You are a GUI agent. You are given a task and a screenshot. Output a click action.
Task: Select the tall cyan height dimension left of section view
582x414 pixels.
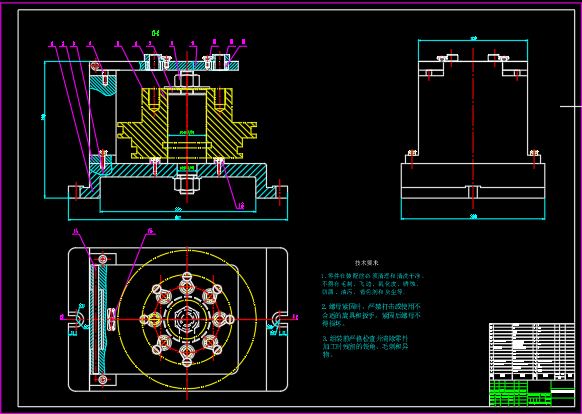(x=44, y=130)
